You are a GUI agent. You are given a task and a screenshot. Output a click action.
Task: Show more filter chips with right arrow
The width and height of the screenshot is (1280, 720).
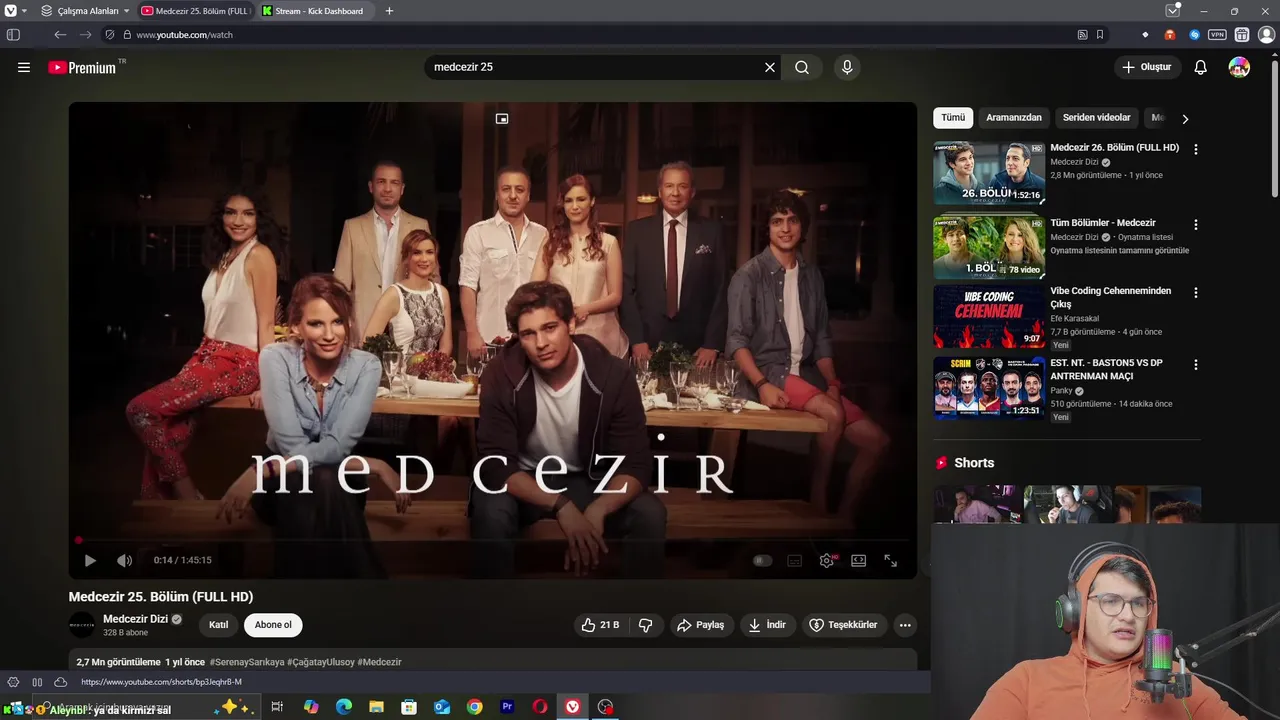(x=1185, y=119)
